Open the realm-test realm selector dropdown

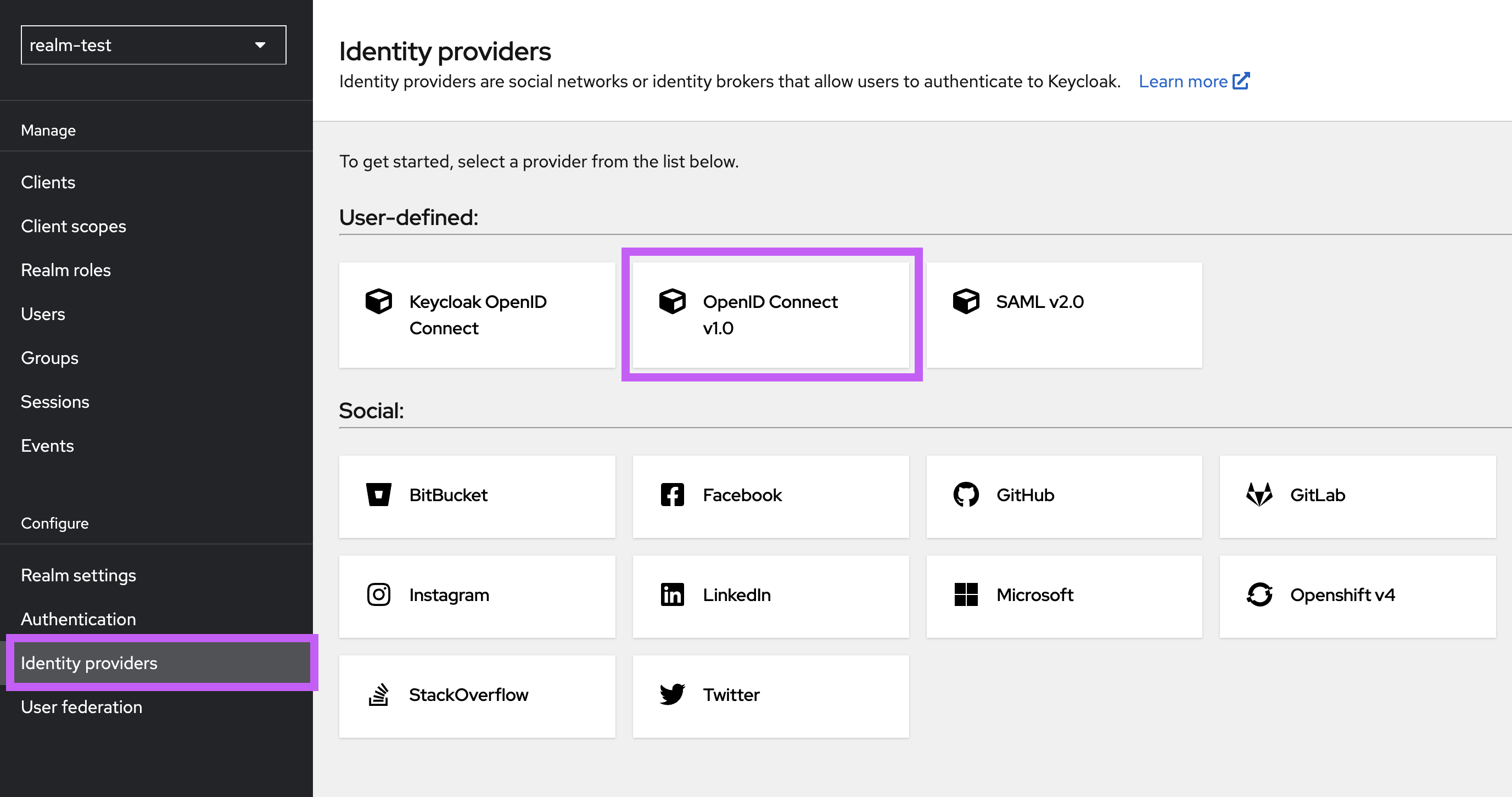click(x=153, y=45)
